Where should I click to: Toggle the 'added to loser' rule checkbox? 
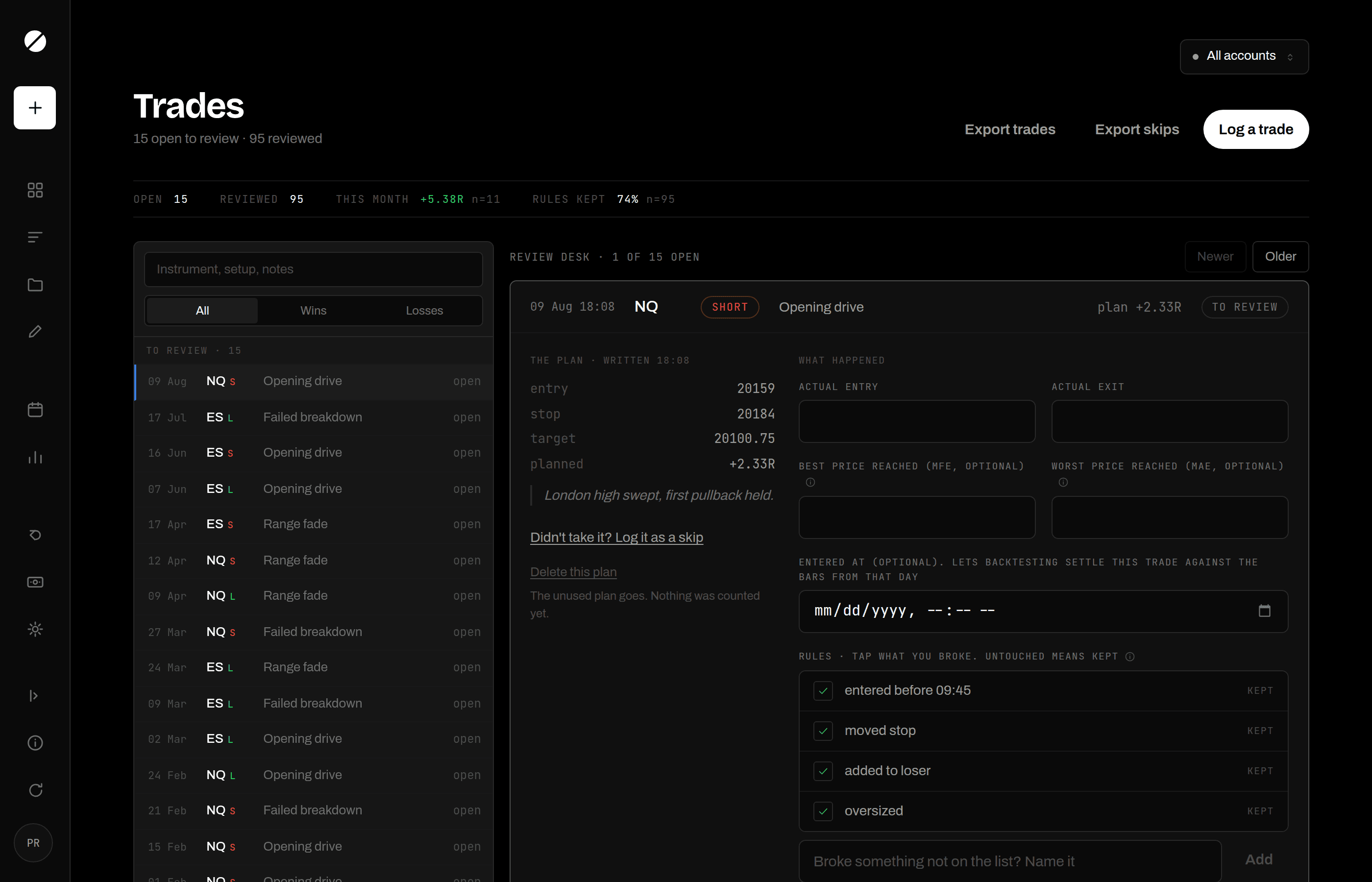tap(823, 771)
